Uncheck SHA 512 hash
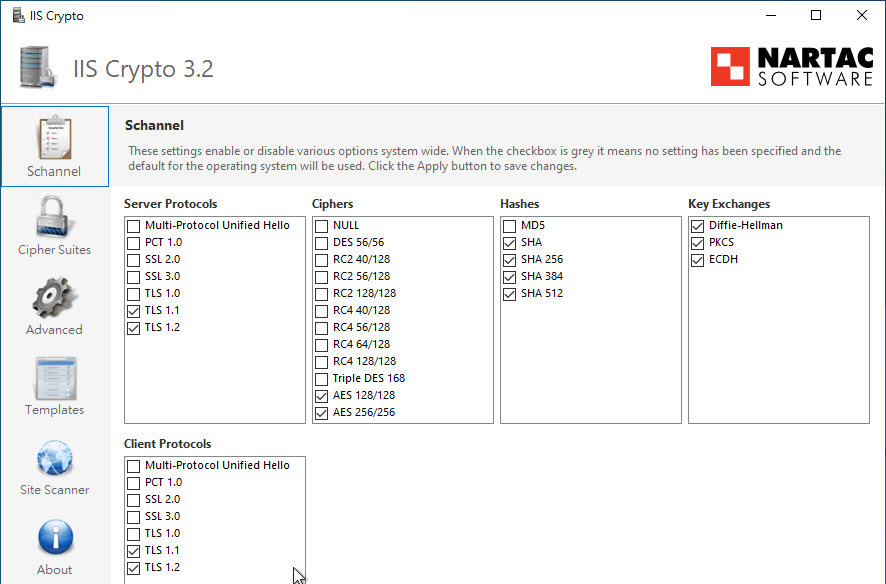Image resolution: width=886 pixels, height=584 pixels. tap(510, 294)
